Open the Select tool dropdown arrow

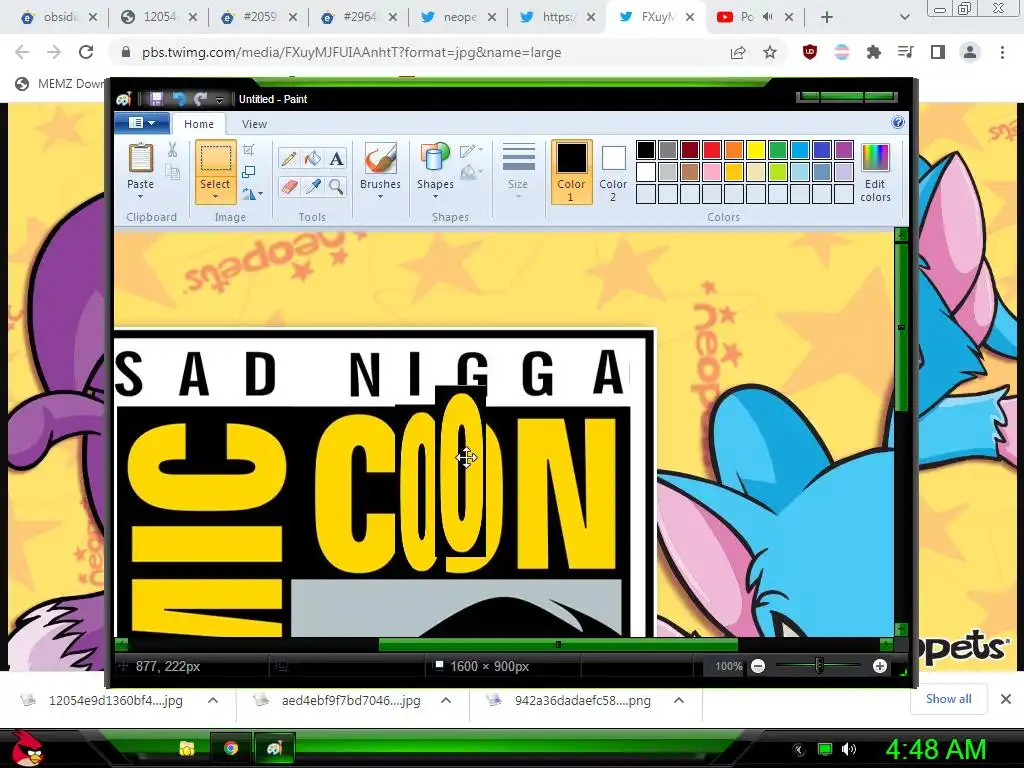point(215,196)
